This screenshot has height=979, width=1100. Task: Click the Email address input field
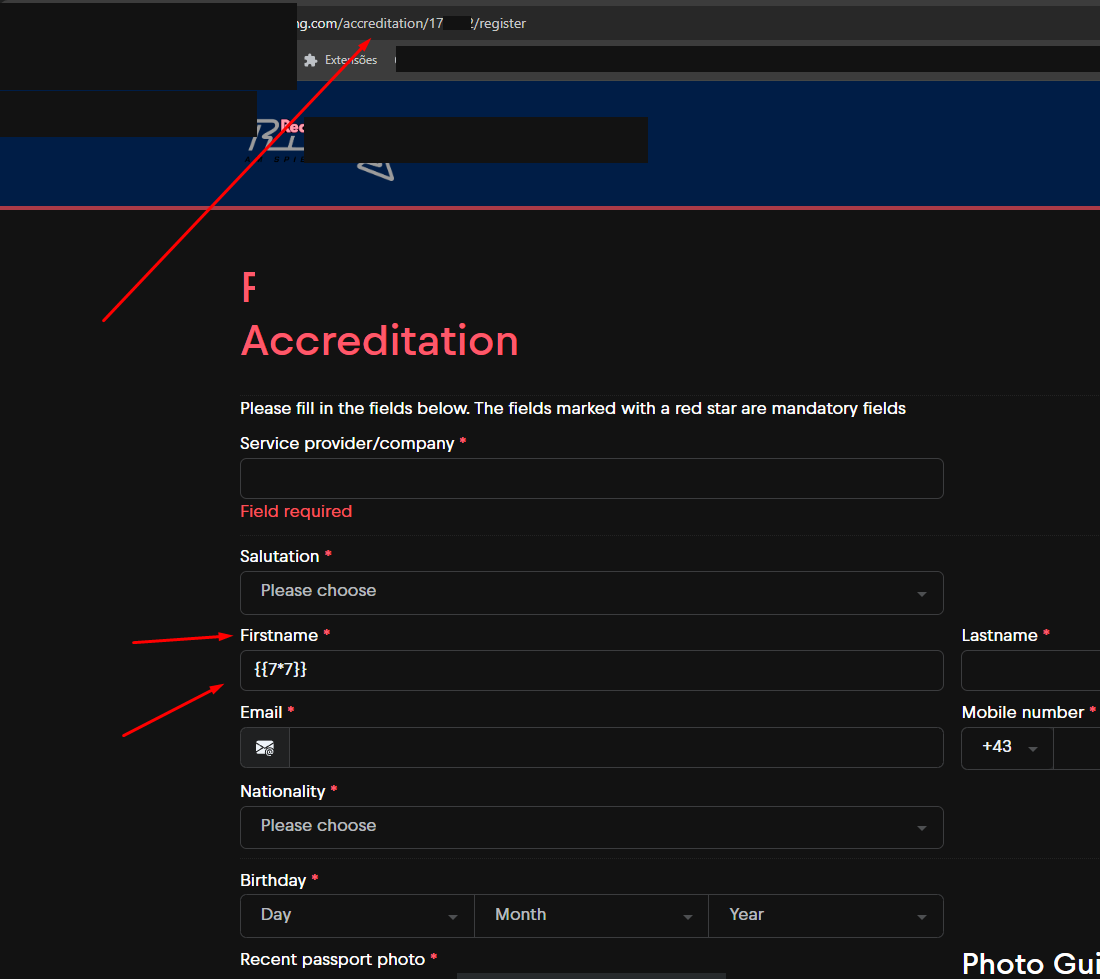coord(616,748)
